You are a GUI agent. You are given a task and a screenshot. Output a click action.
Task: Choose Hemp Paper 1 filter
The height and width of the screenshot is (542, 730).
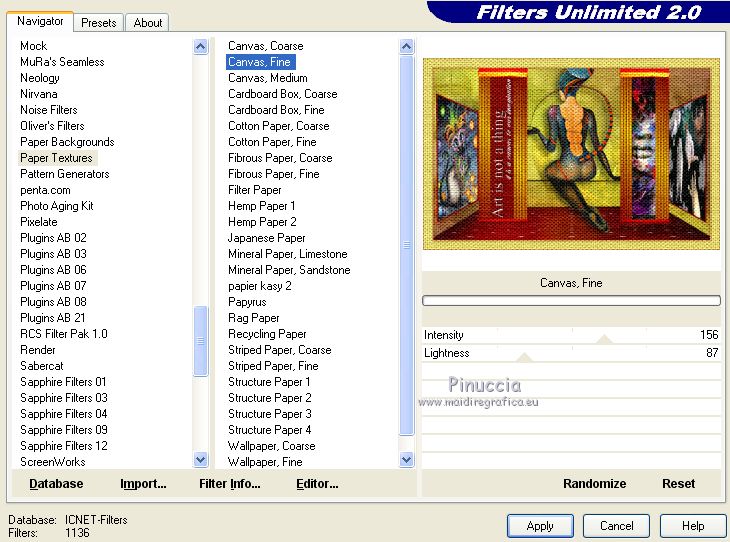click(x=261, y=206)
